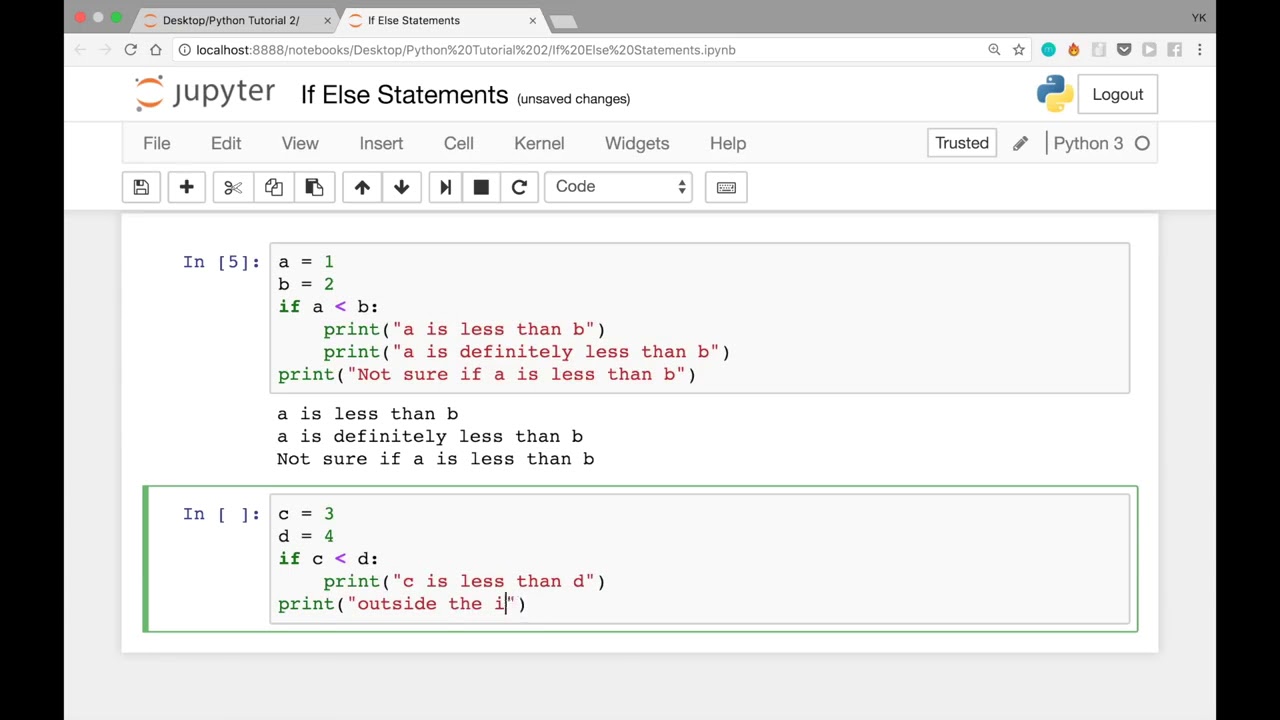1280x720 pixels.
Task: Switch to Desktop/Python Tutorial 2 browser tab
Action: [230, 20]
